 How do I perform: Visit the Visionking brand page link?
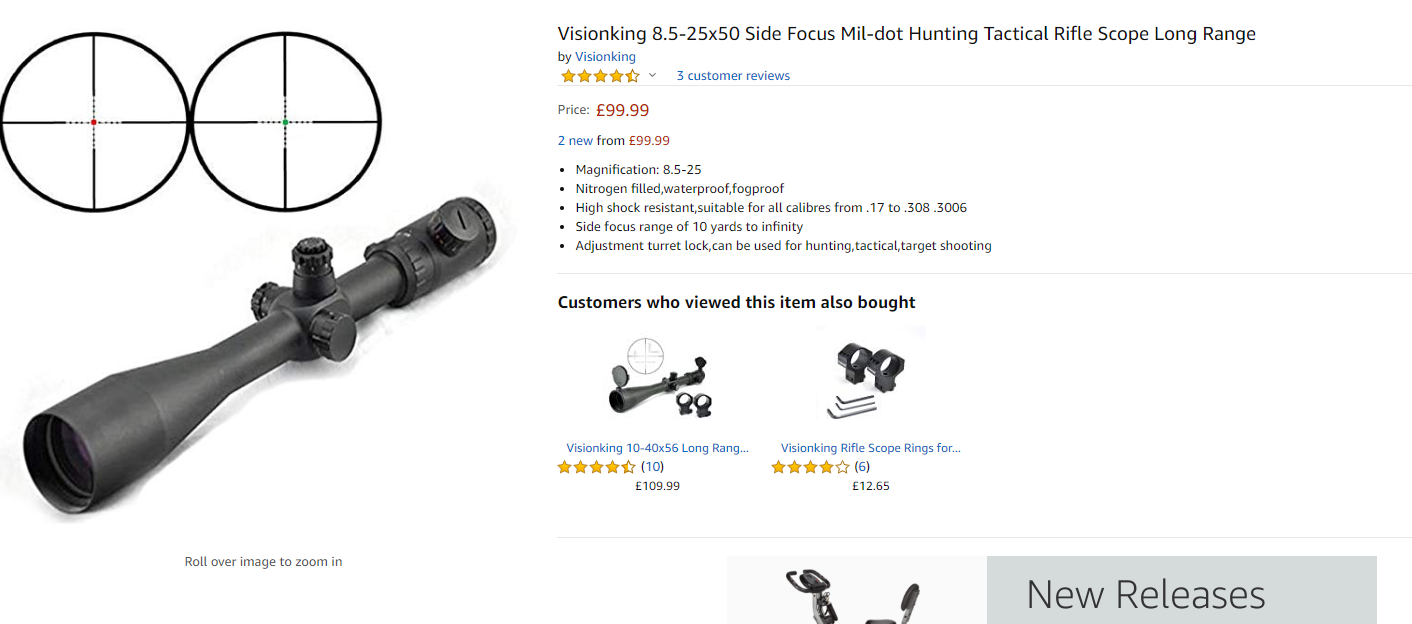pos(605,57)
